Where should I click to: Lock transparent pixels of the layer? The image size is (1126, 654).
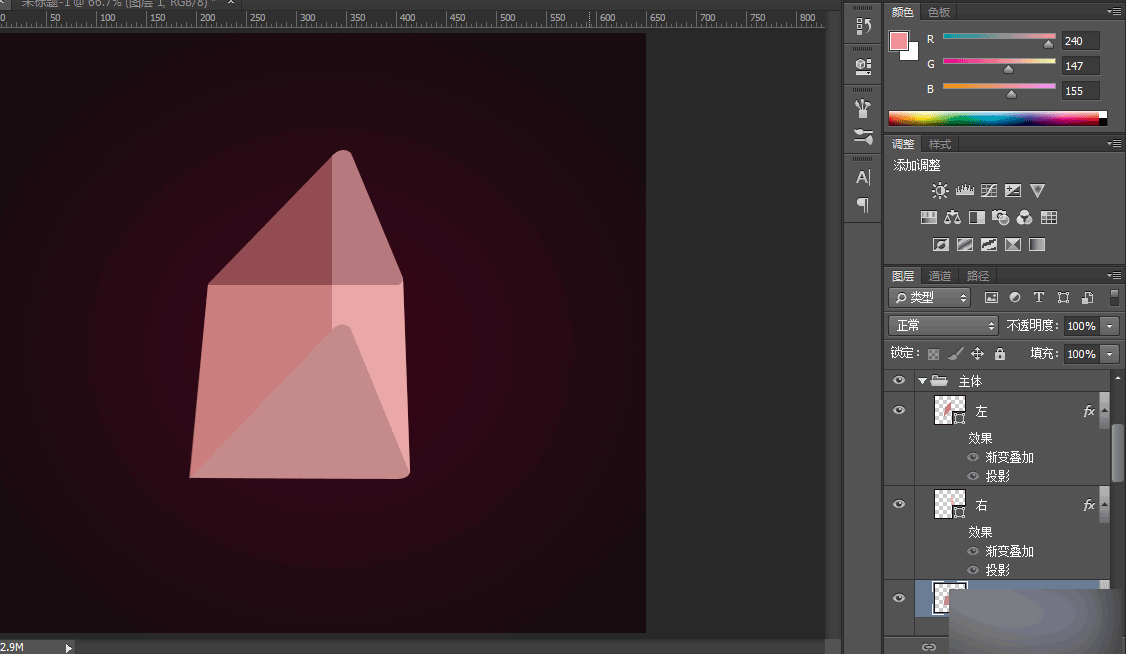pyautogui.click(x=933, y=354)
